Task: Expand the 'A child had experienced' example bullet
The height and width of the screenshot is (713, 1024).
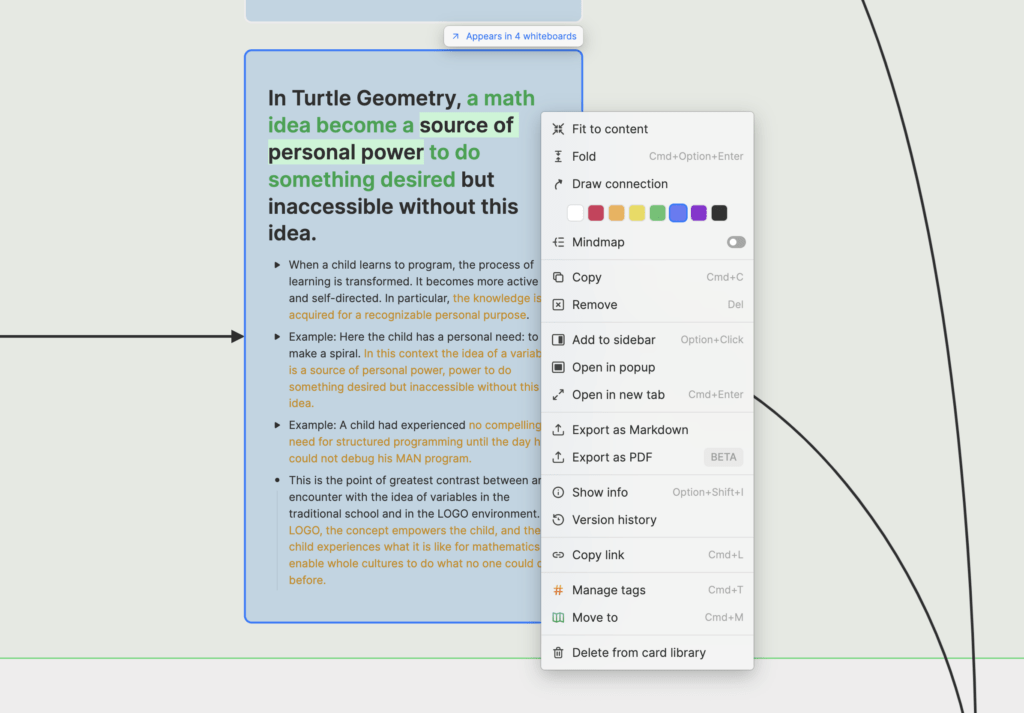Action: pos(277,425)
